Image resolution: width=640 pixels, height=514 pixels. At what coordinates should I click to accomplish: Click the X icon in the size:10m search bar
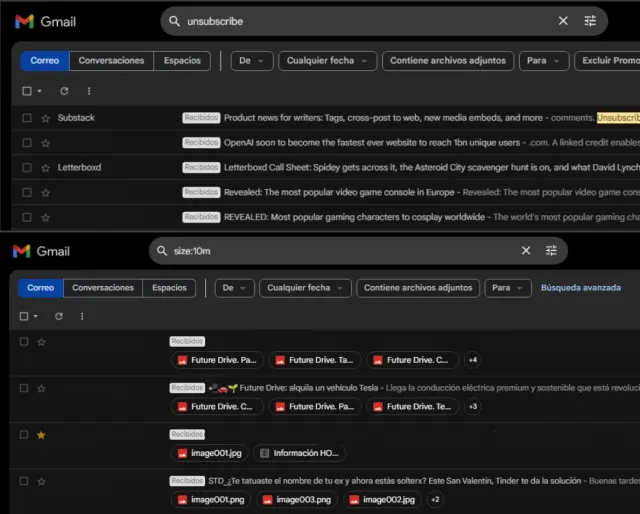526,251
